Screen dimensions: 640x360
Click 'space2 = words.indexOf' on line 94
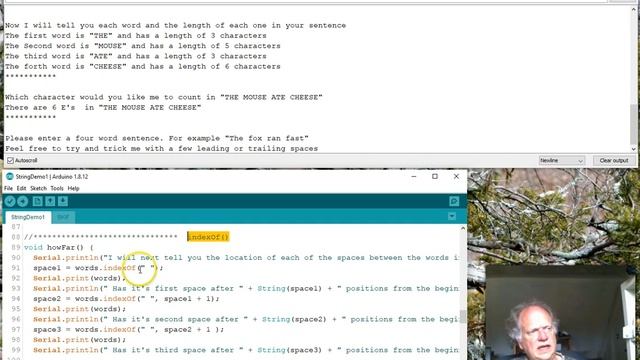tap(84, 299)
